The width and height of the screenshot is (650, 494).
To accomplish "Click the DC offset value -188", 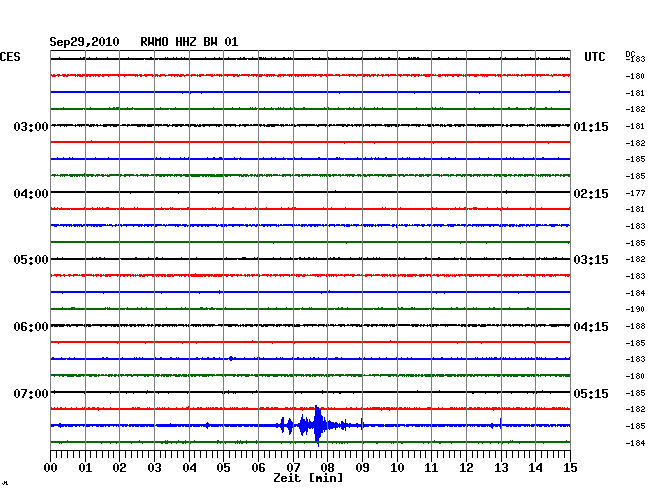I will coord(635,327).
